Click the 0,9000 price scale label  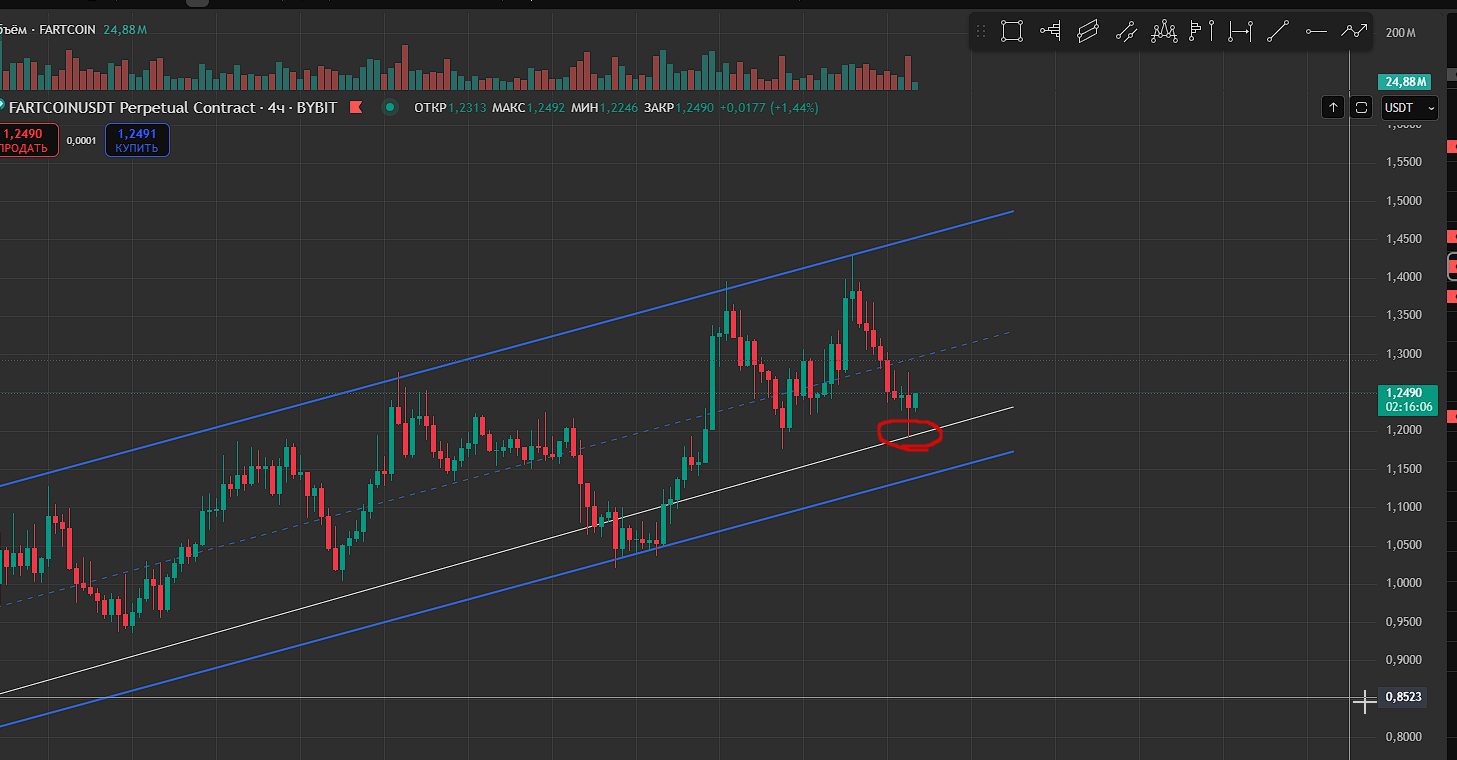tap(1404, 660)
